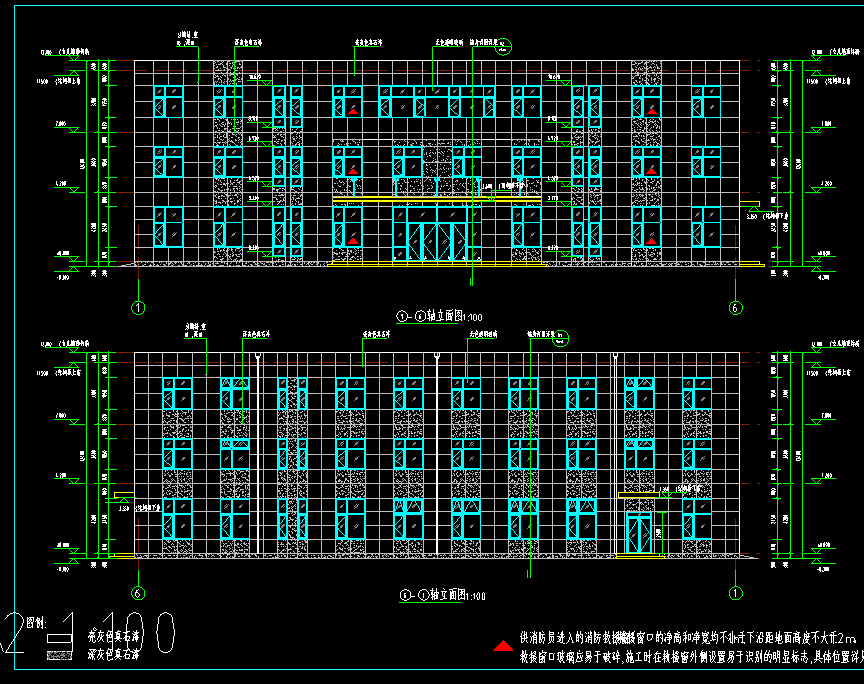Click axis bubble 1 under the upper elevation

pyautogui.click(x=138, y=308)
